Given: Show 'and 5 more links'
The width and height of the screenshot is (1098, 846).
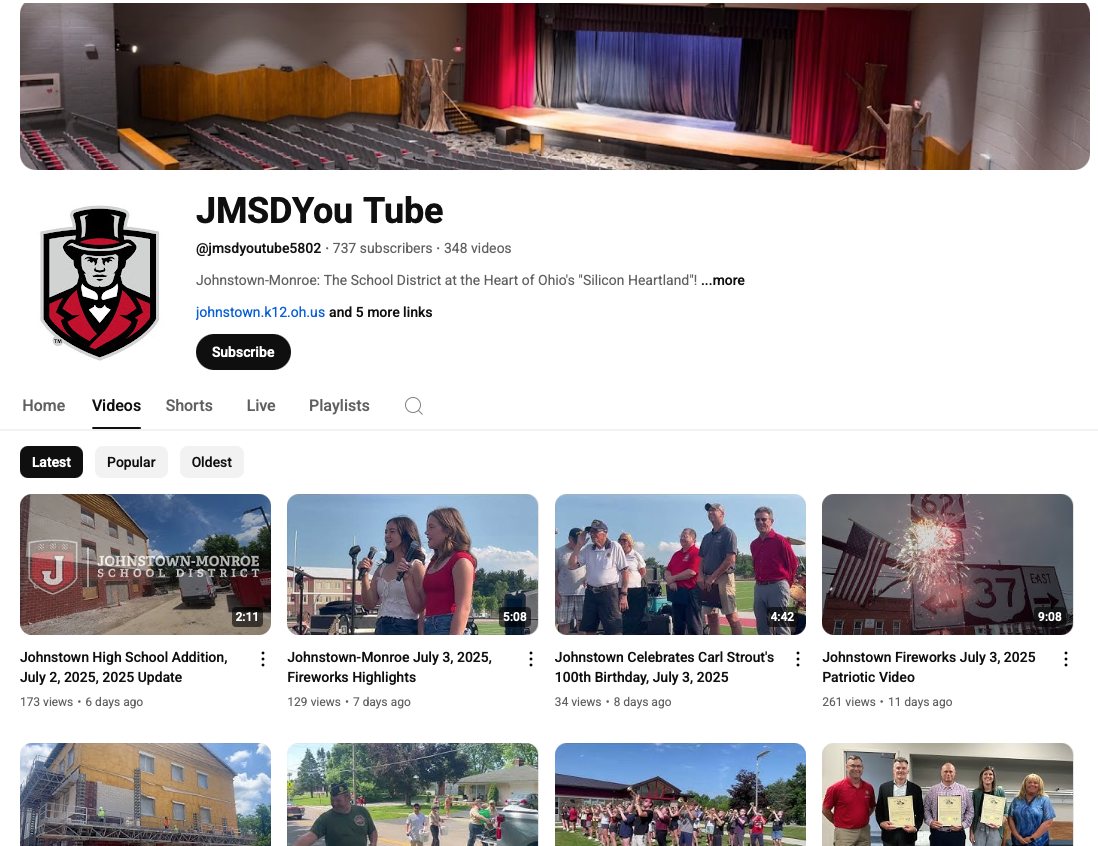Looking at the screenshot, I should point(380,312).
